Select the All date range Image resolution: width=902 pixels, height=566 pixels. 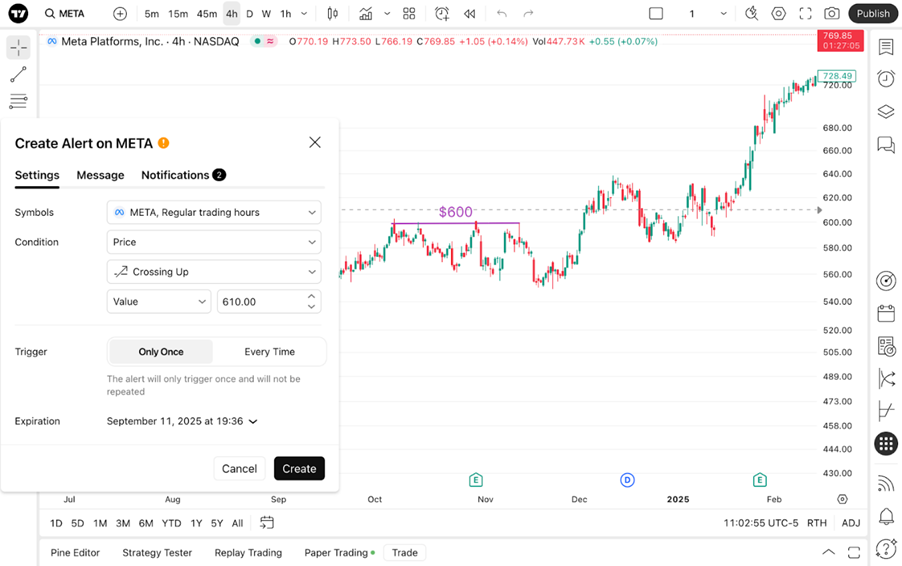(238, 523)
